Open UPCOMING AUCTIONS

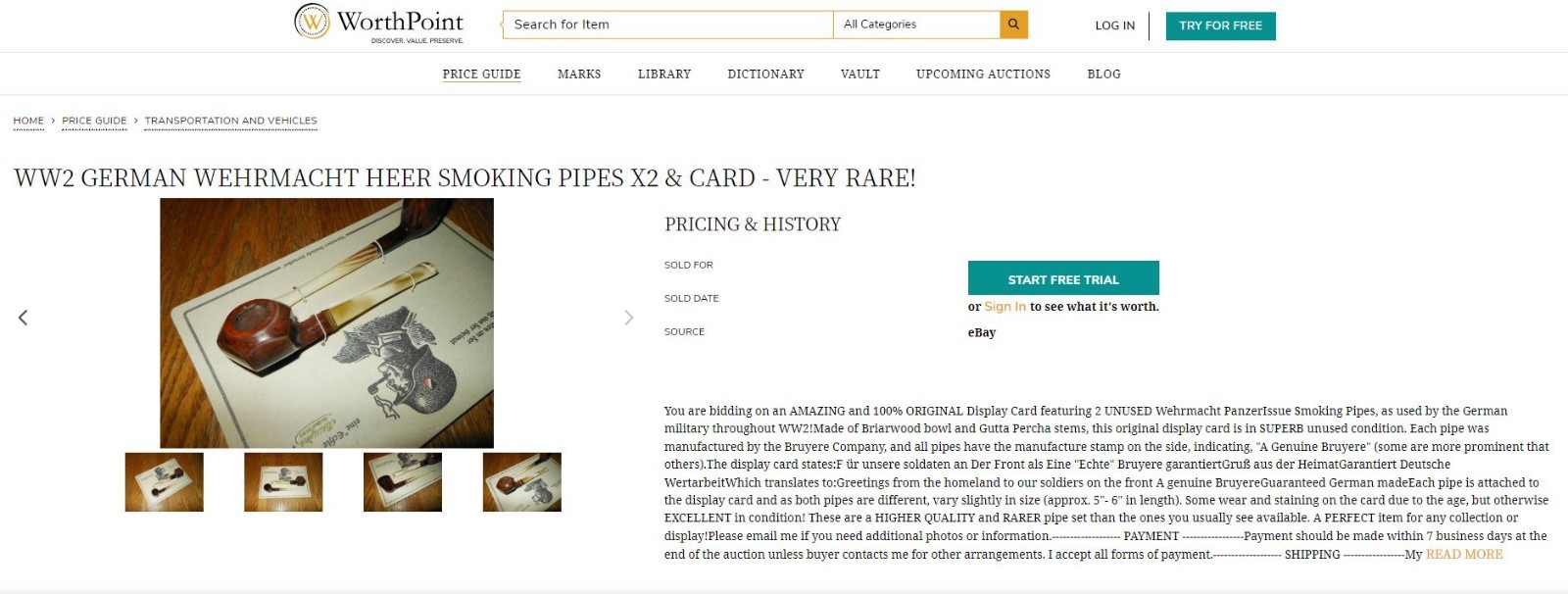click(x=982, y=74)
